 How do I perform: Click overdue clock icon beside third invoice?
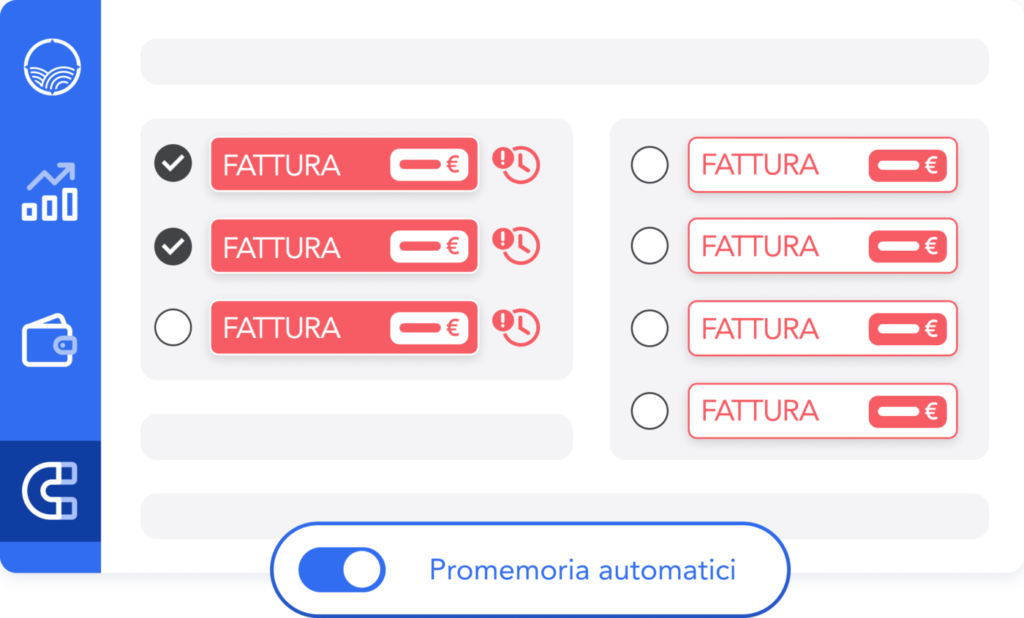(516, 327)
